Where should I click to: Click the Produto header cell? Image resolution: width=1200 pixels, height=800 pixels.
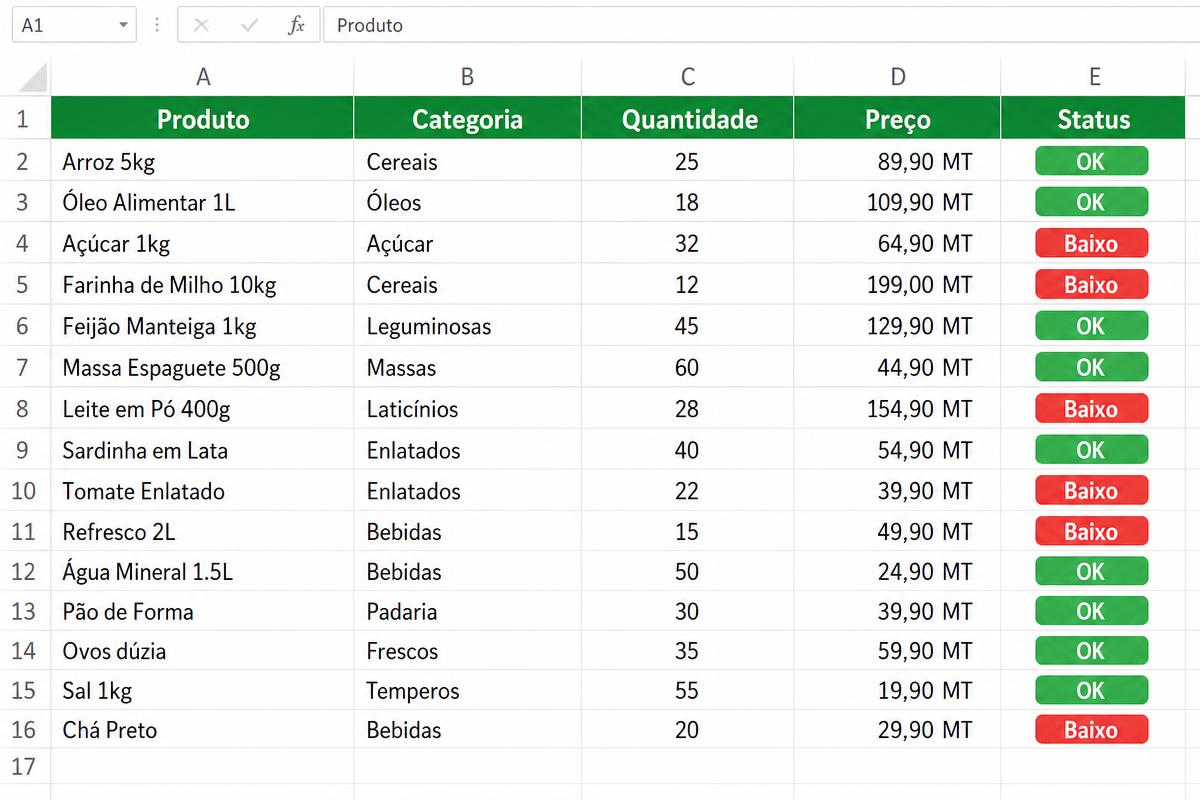203,119
